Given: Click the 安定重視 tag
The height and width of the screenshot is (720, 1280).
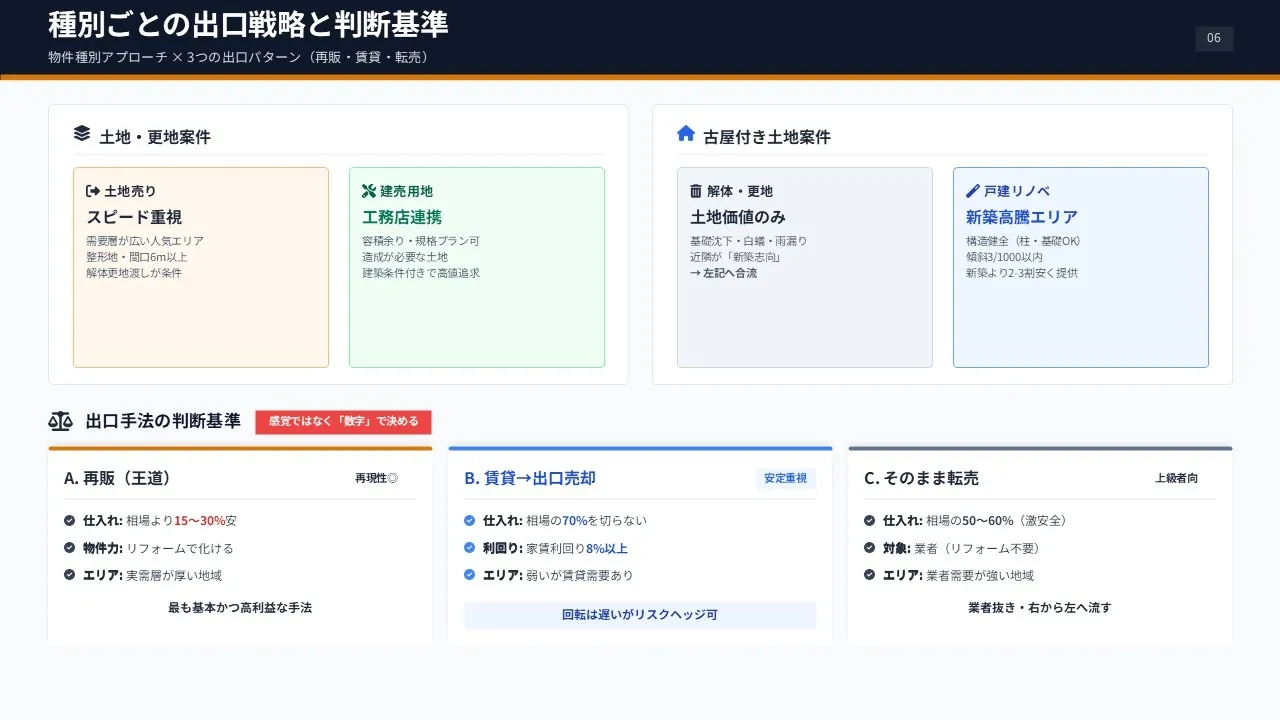Looking at the screenshot, I should 785,479.
